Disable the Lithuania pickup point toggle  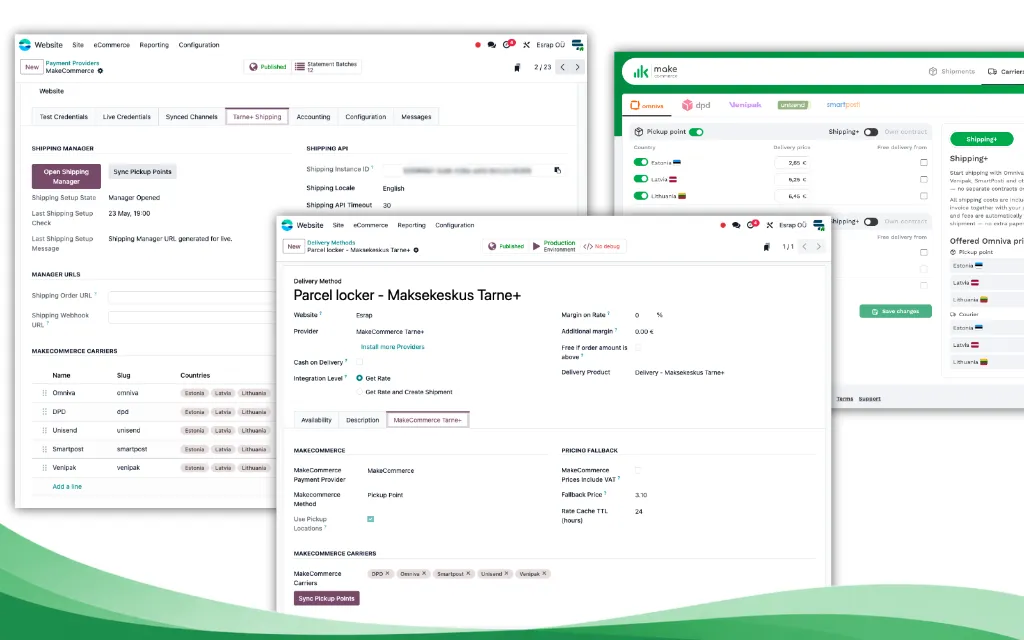point(641,195)
